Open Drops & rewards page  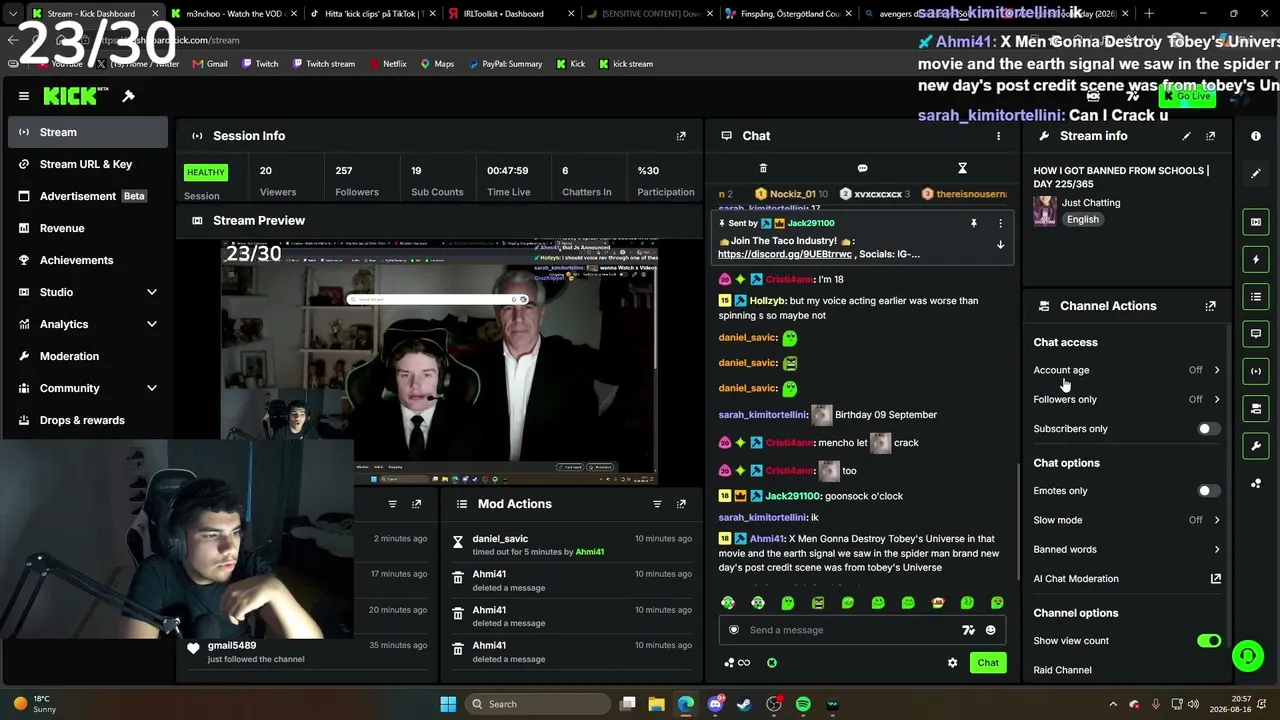pos(88,420)
